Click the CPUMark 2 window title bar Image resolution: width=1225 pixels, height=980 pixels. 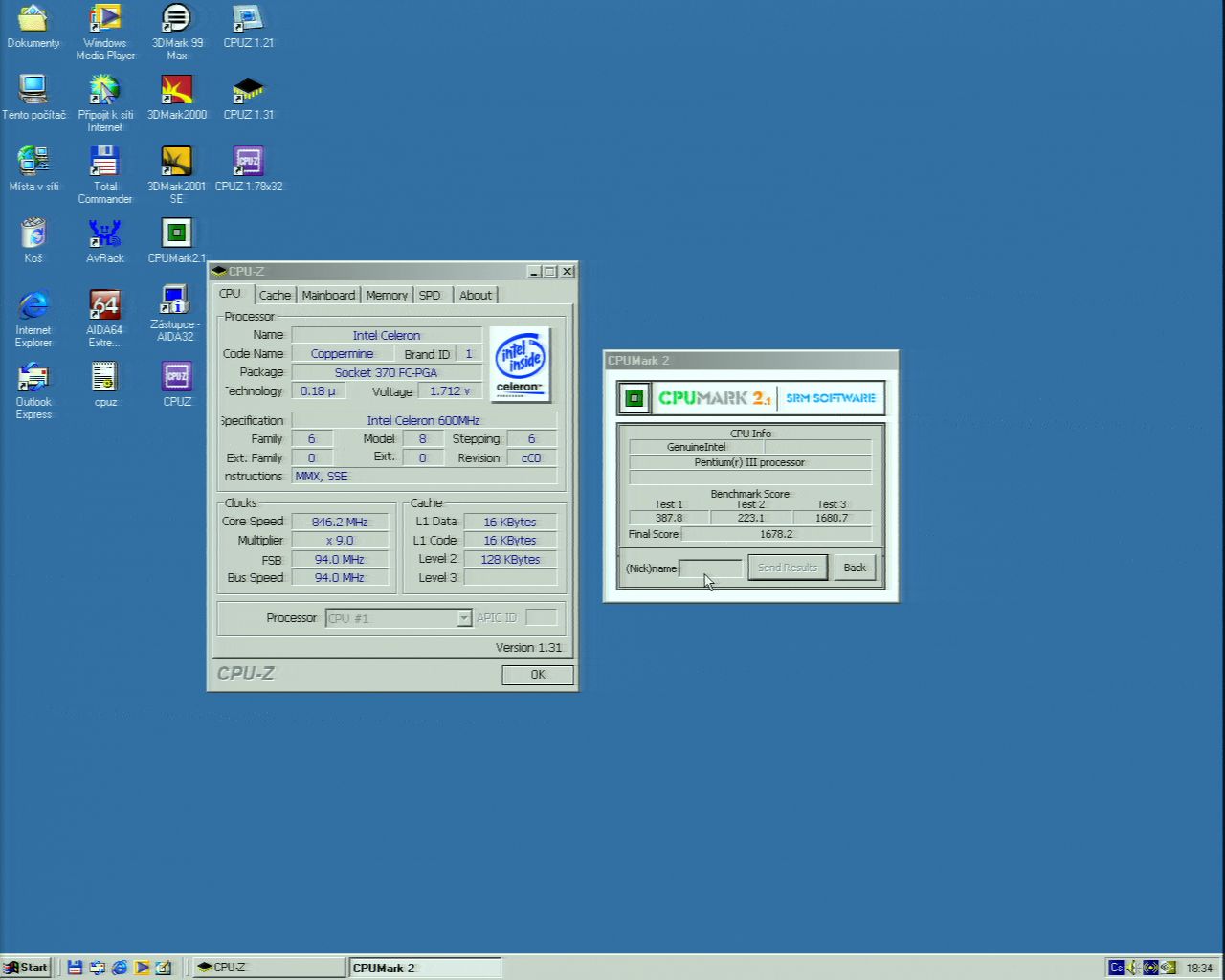(750, 361)
